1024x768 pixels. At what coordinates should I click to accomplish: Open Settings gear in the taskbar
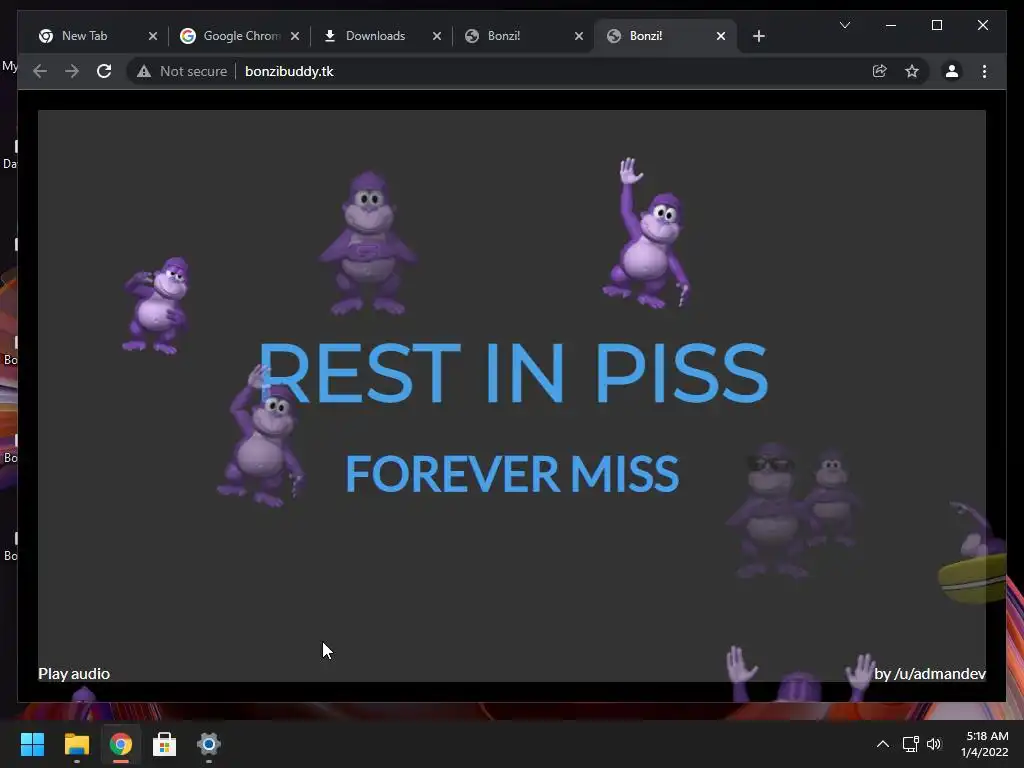tap(209, 744)
